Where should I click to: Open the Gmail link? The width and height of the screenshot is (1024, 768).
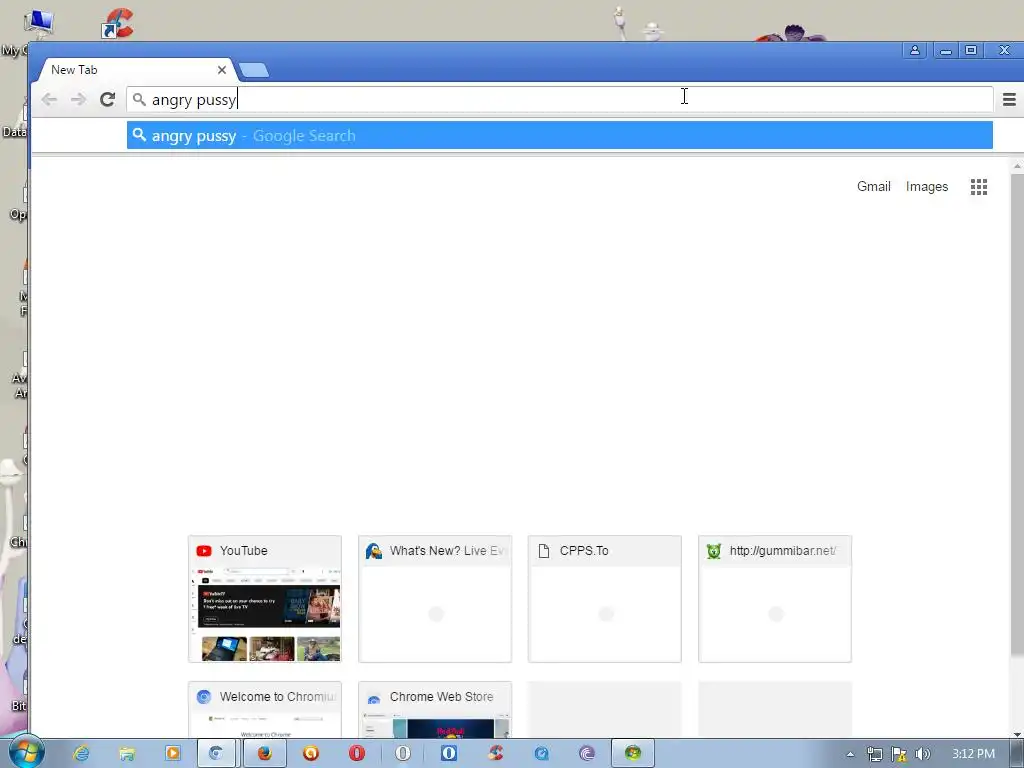[873, 187]
